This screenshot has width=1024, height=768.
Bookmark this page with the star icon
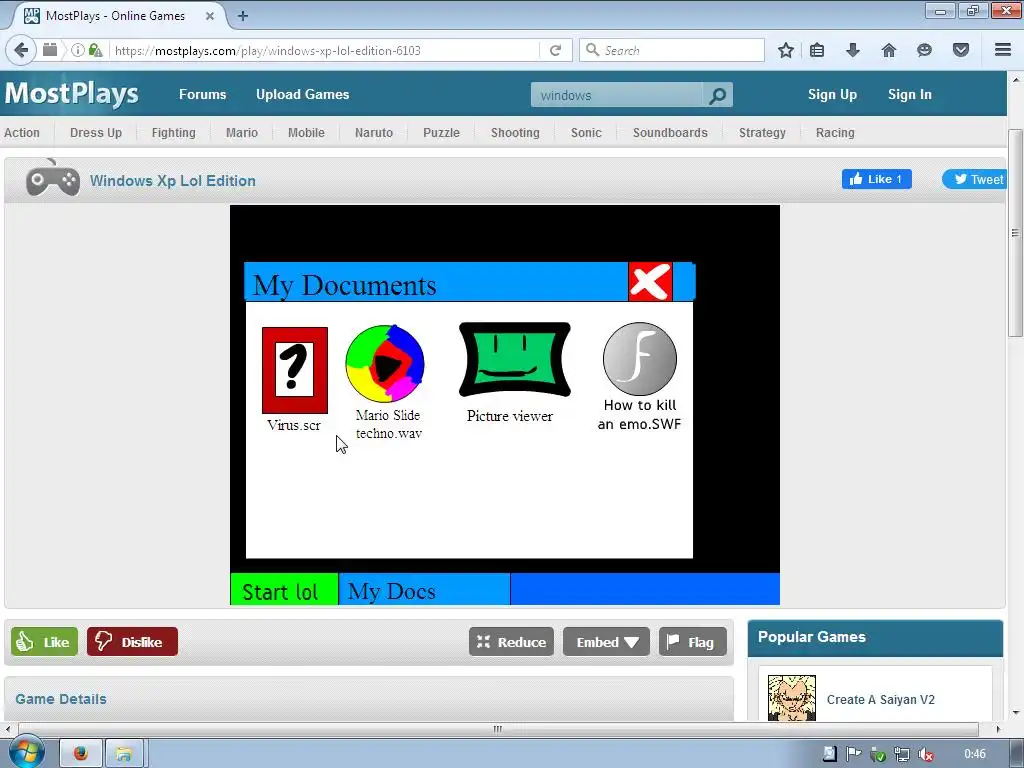pyautogui.click(x=786, y=50)
